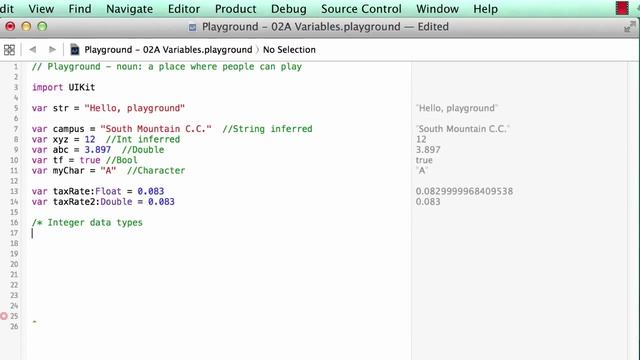640x360 pixels.
Task: Click the Integer data types comment
Action: [87, 222]
